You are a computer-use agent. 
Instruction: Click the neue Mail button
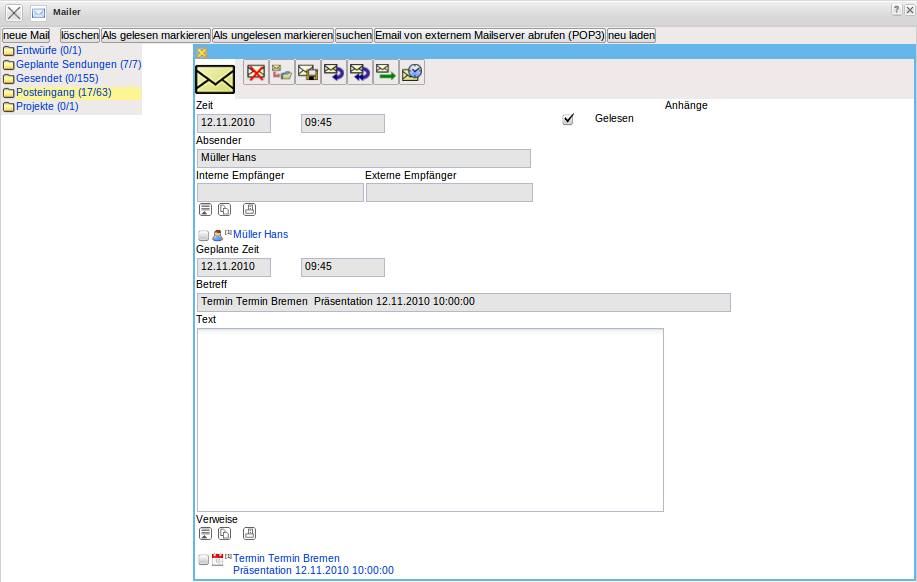pyautogui.click(x=26, y=35)
